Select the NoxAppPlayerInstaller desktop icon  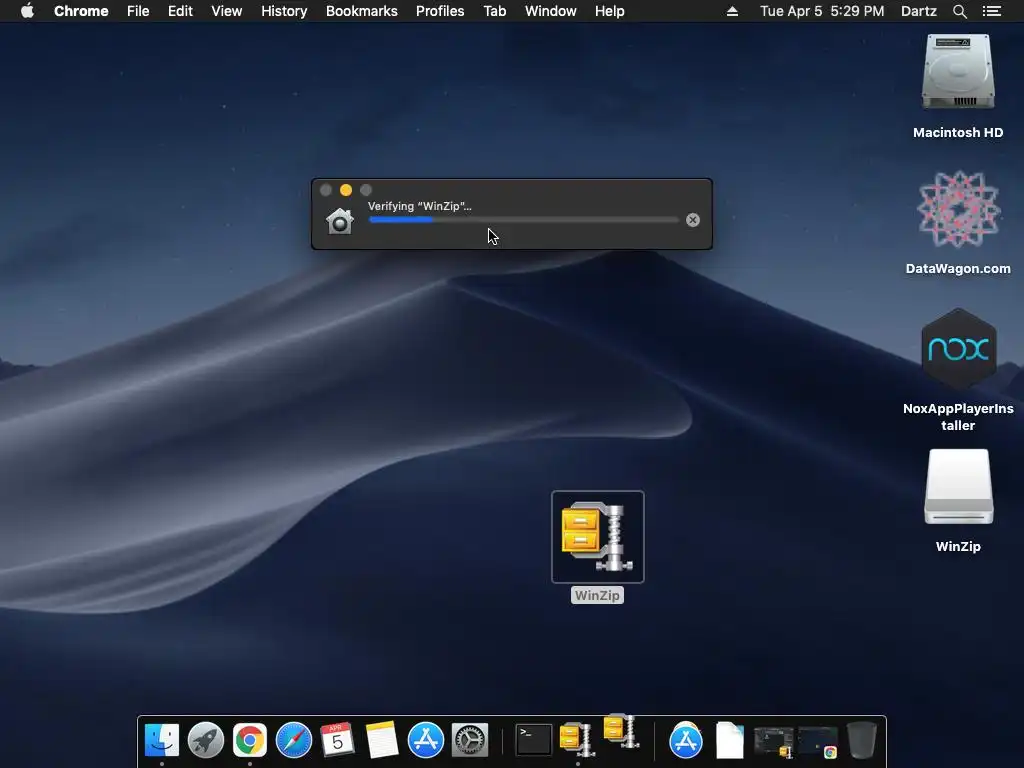click(958, 349)
